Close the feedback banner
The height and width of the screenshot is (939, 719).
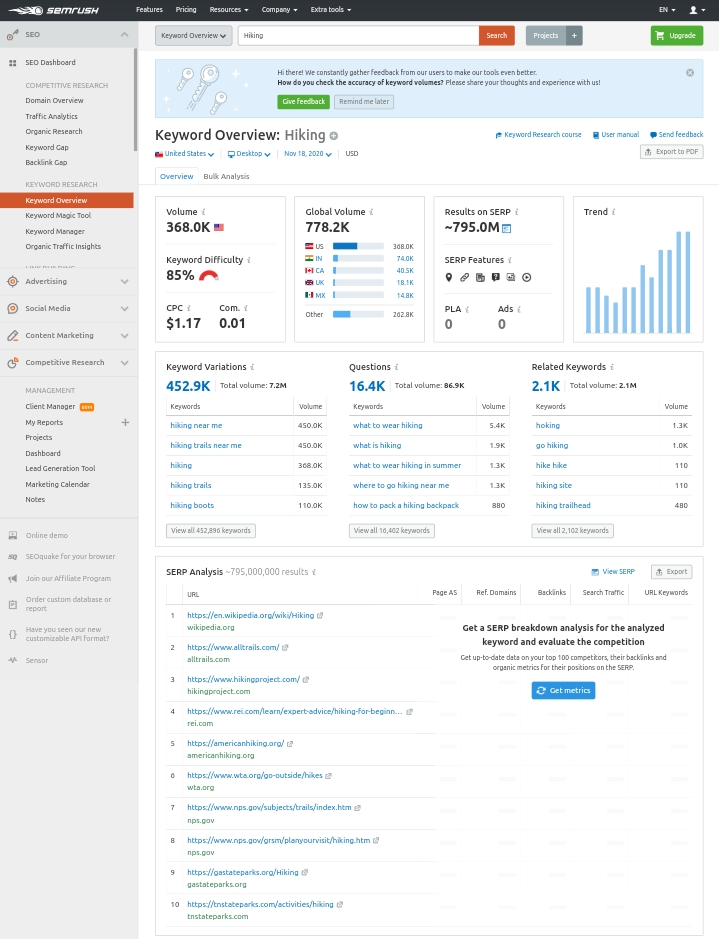point(690,72)
